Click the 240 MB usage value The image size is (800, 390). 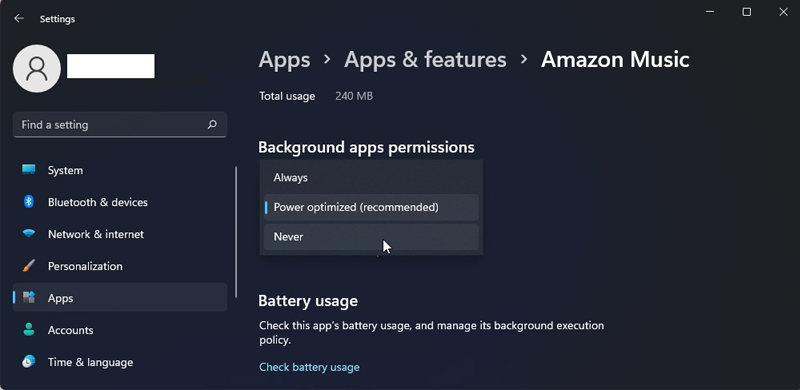(354, 96)
